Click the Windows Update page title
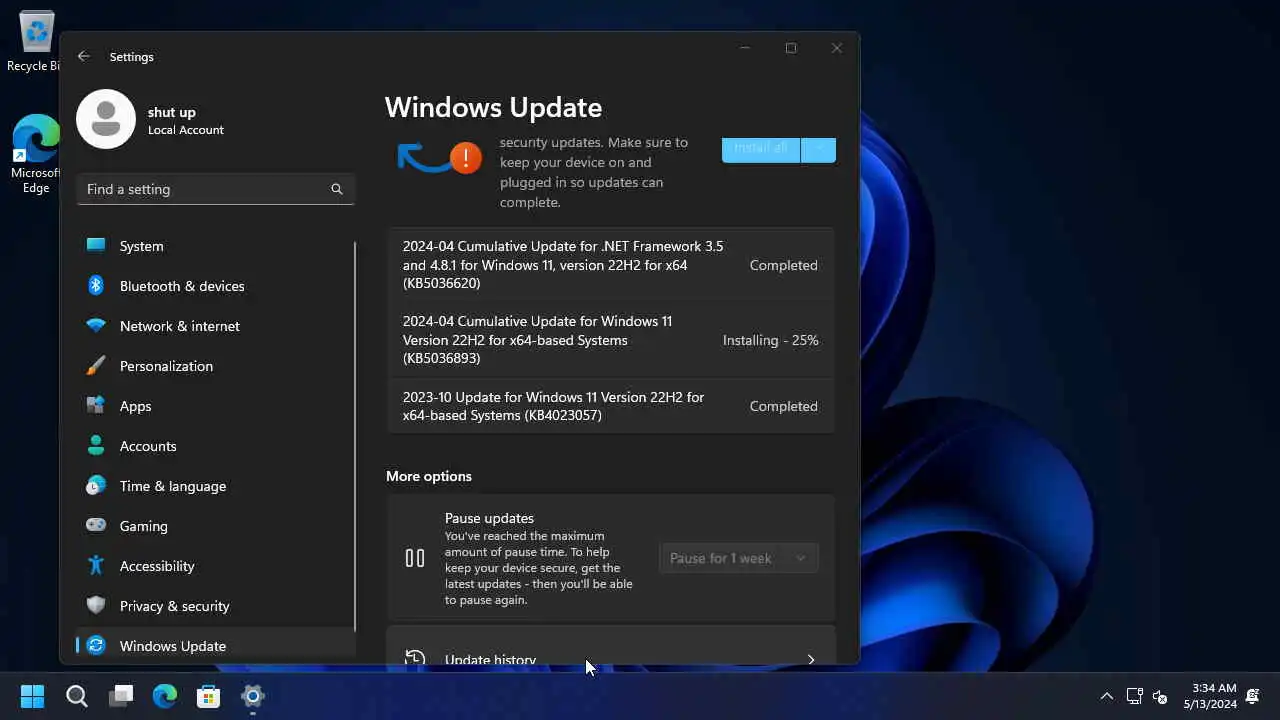This screenshot has width=1280, height=720. point(493,107)
